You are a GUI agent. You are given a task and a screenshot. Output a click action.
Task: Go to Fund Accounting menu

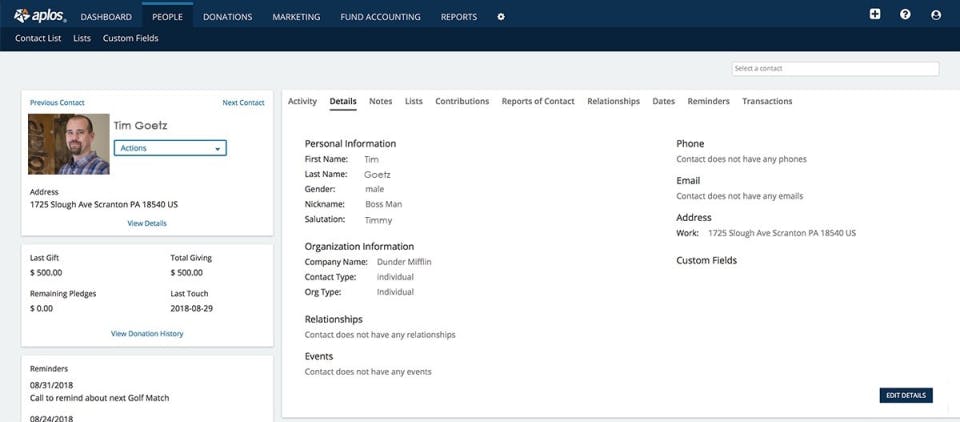[380, 17]
